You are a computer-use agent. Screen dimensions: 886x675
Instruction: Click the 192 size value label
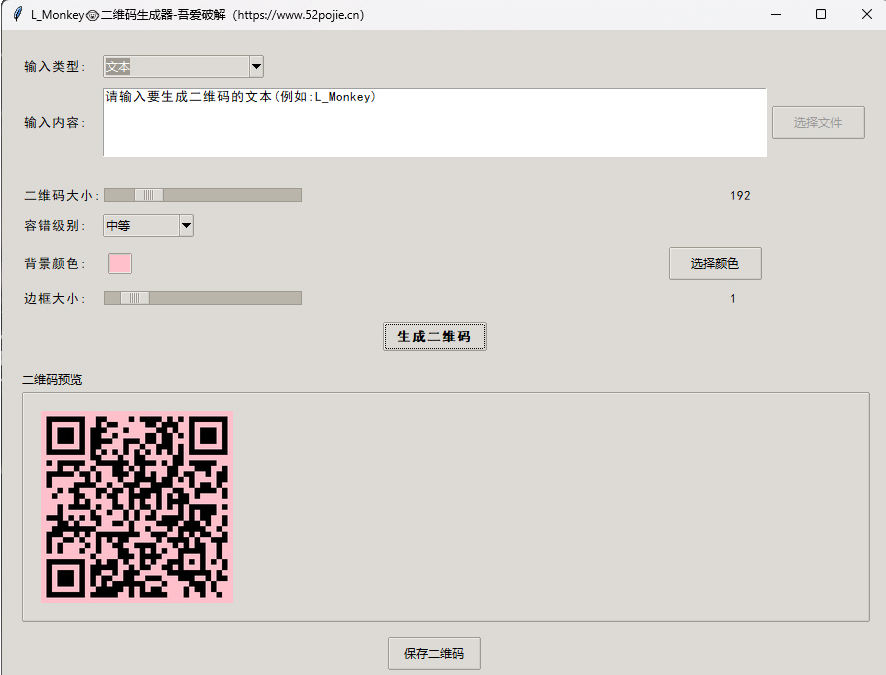pyautogui.click(x=740, y=196)
